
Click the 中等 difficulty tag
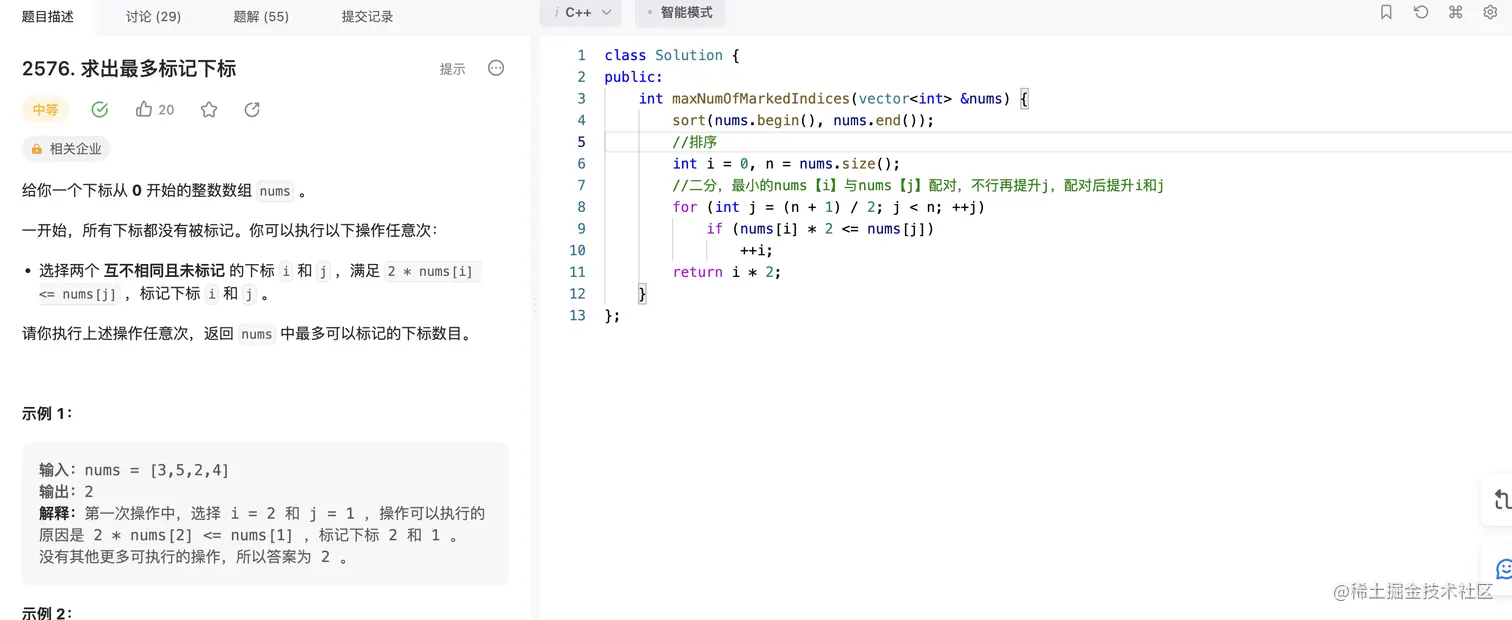pos(45,110)
